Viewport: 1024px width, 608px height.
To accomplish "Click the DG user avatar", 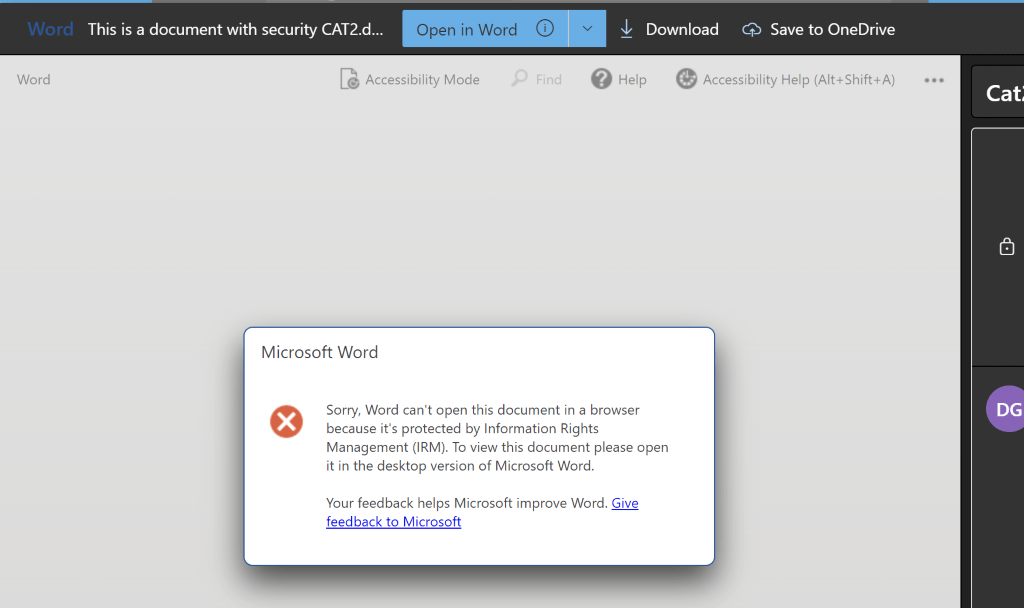I will (x=1006, y=409).
